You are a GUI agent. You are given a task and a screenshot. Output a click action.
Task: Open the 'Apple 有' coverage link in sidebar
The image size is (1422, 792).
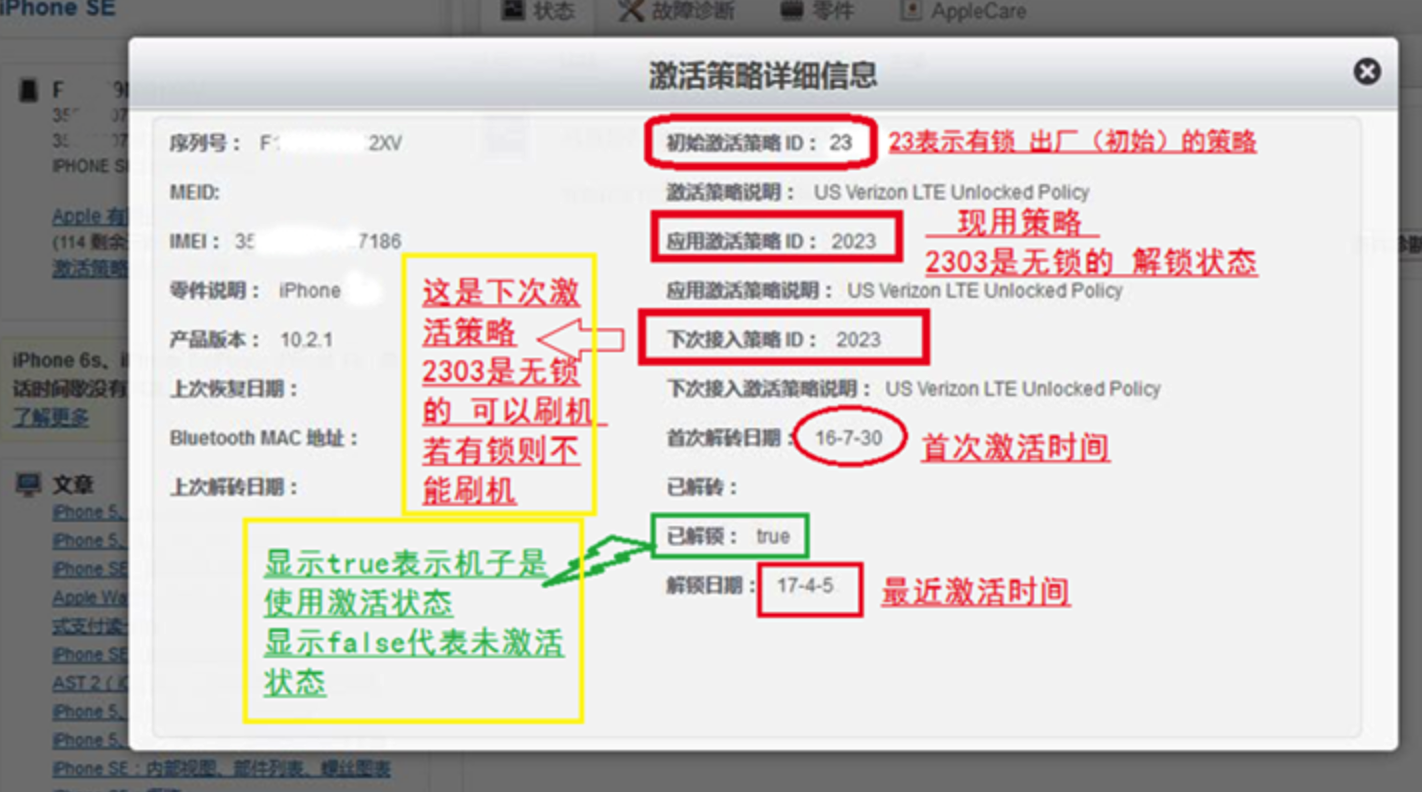(x=90, y=216)
